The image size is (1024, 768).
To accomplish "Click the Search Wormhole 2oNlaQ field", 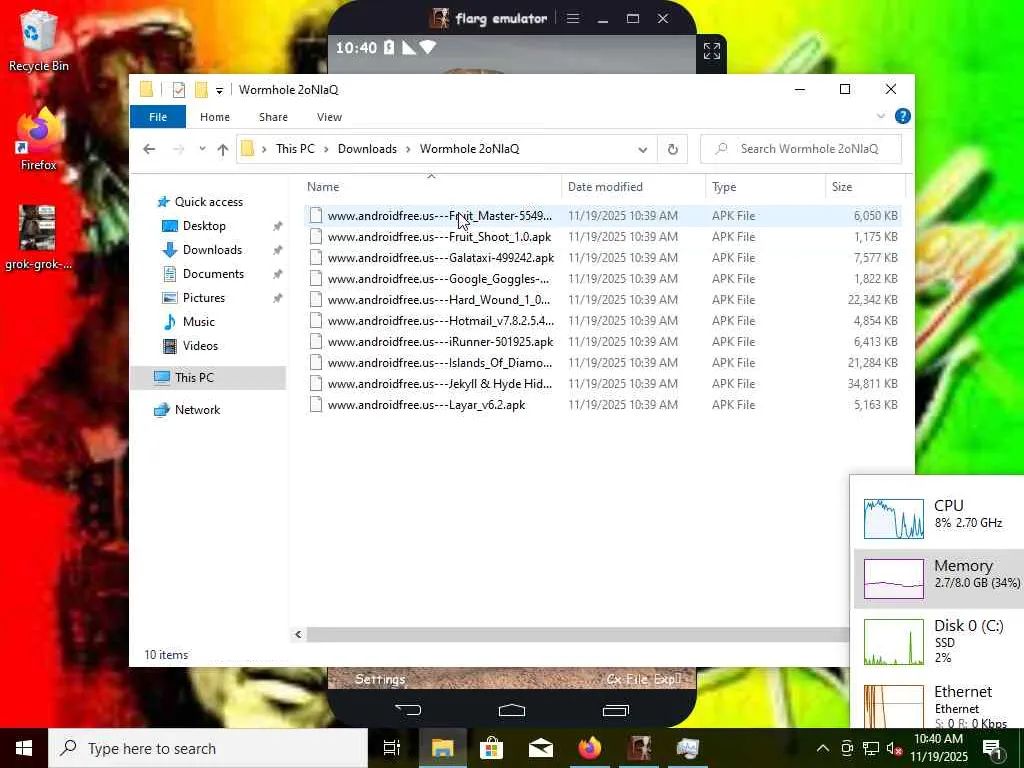I will click(x=801, y=149).
